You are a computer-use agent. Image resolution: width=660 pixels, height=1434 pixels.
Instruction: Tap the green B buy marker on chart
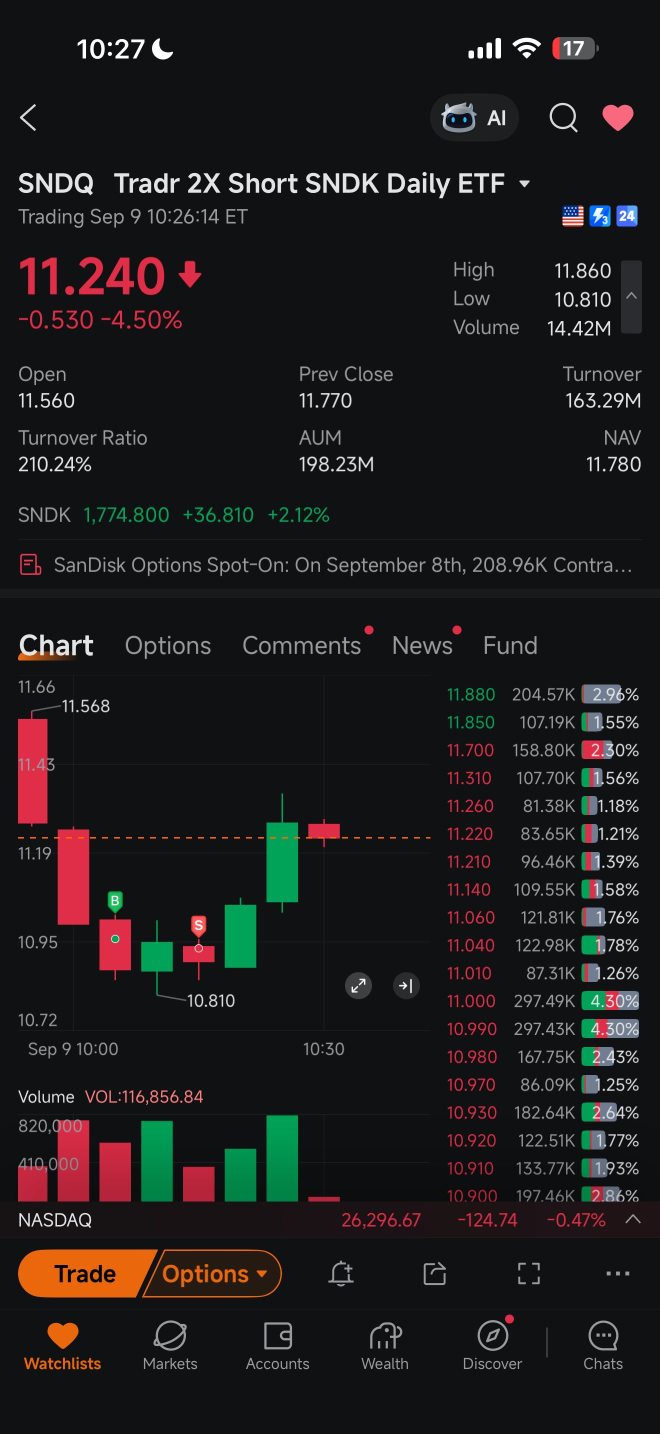(115, 902)
